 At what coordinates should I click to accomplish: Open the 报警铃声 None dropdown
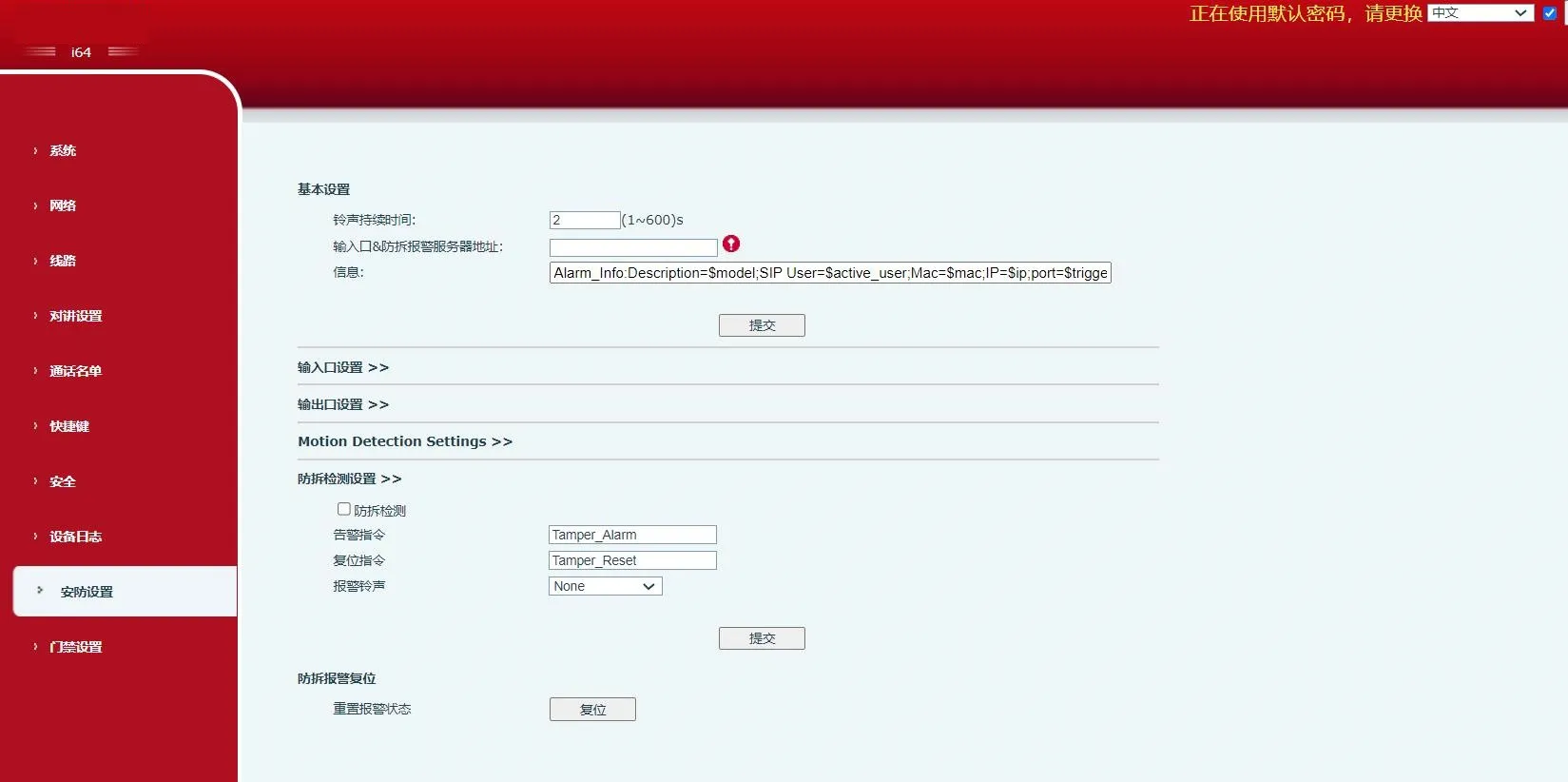point(605,586)
